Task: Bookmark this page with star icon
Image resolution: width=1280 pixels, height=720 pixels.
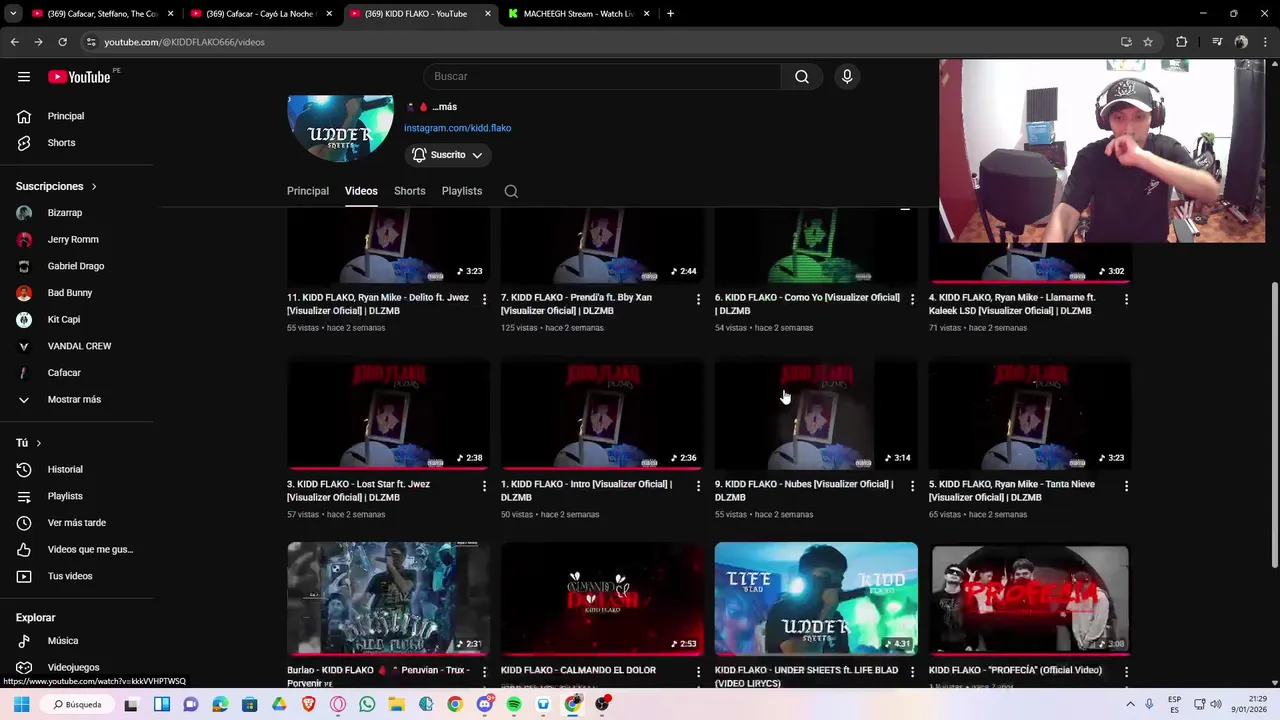Action: [1148, 42]
